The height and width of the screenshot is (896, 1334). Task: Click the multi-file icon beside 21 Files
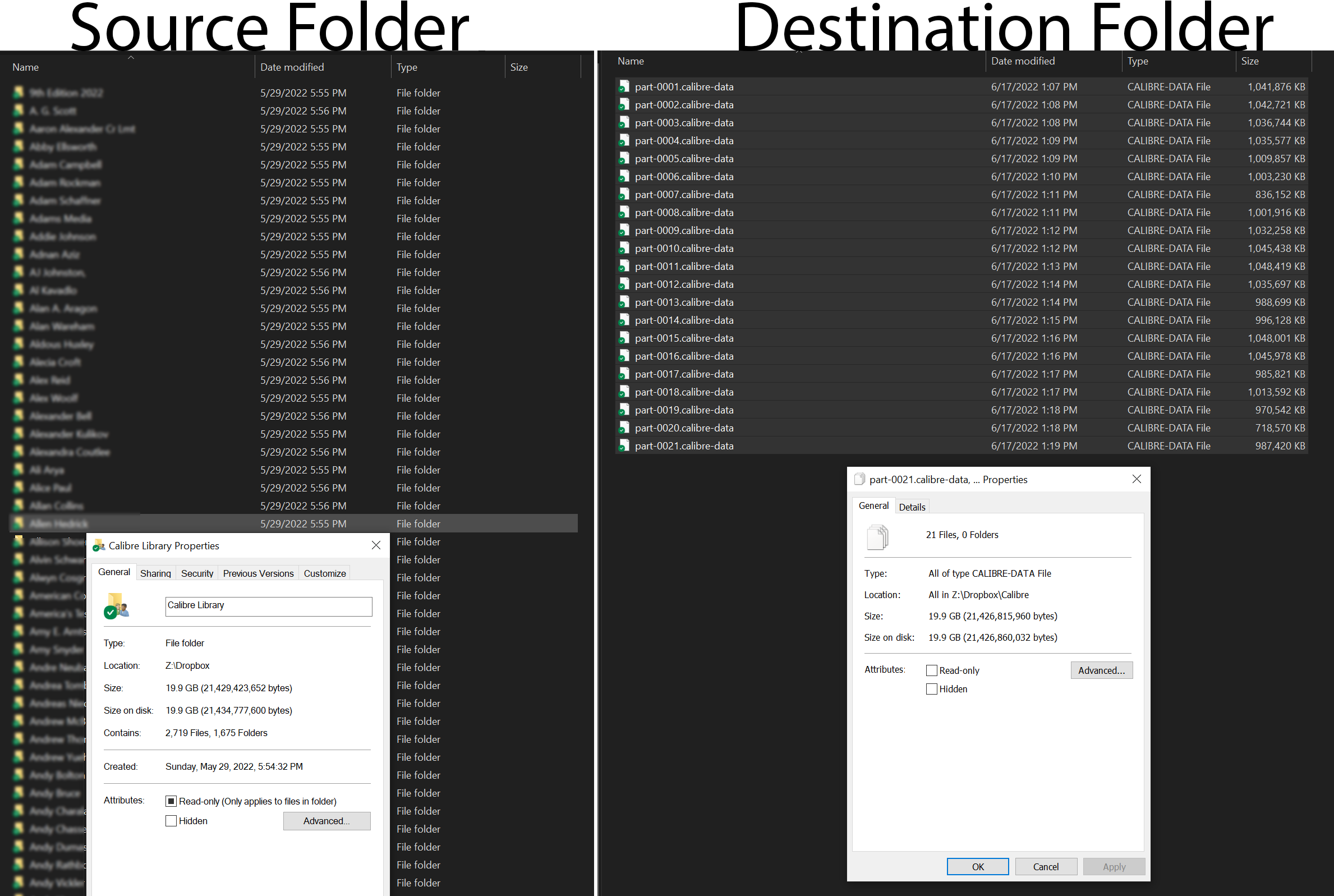(x=877, y=536)
